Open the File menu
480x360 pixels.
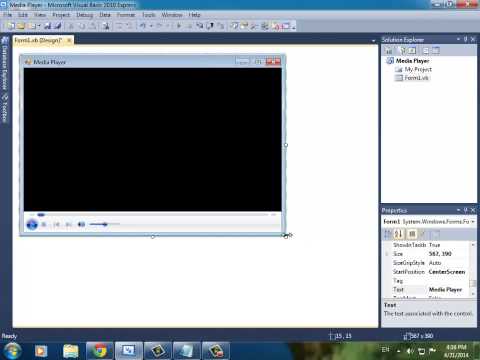click(x=8, y=15)
